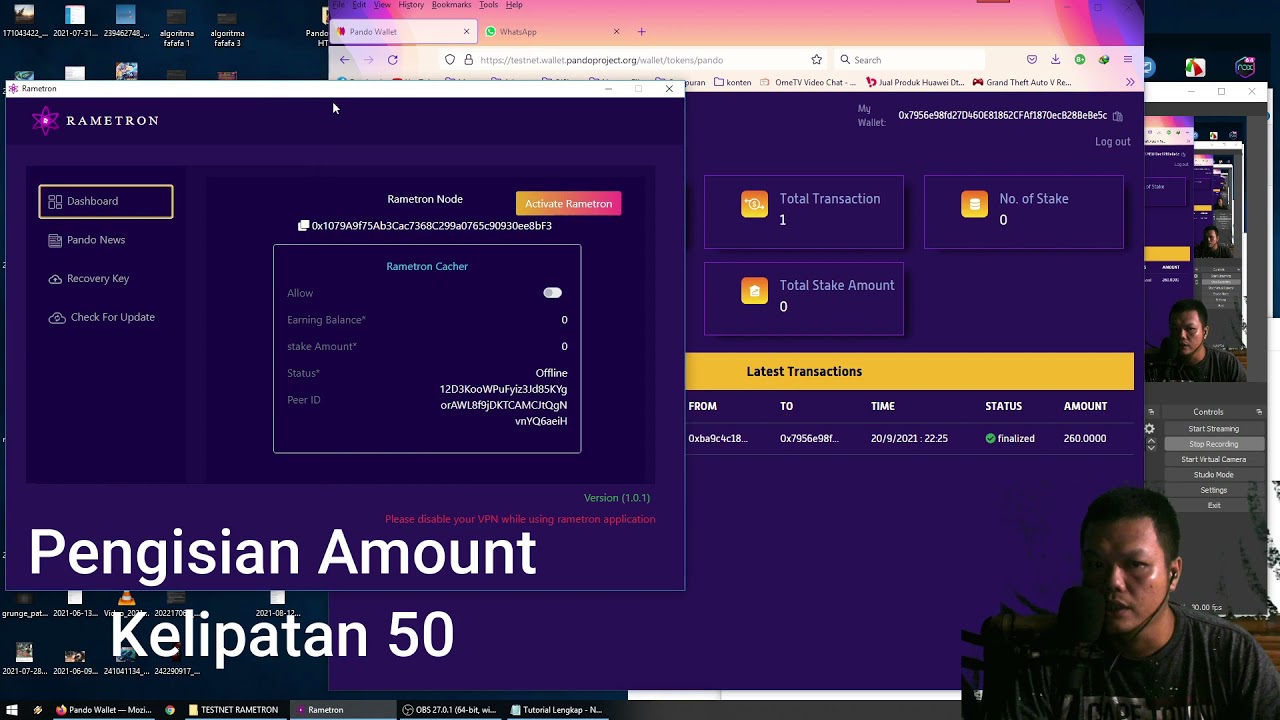1280x720 pixels.
Task: Click the Pando News newspaper icon
Action: [x=55, y=240]
